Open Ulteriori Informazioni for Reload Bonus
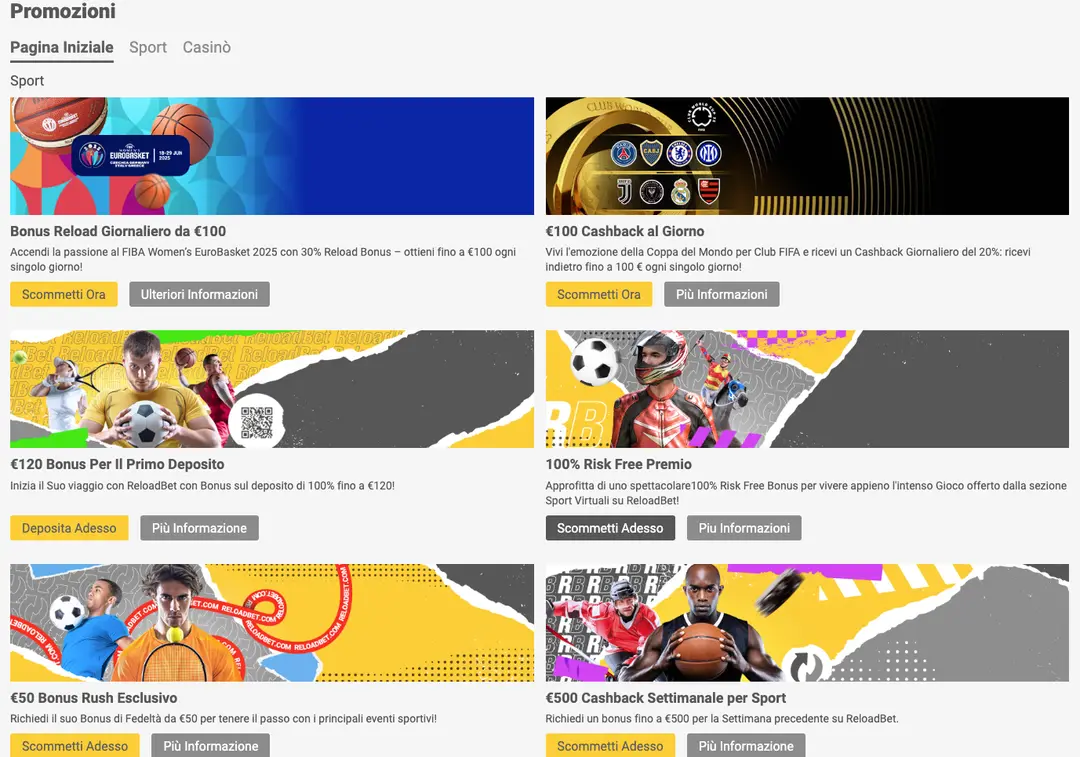 tap(199, 294)
